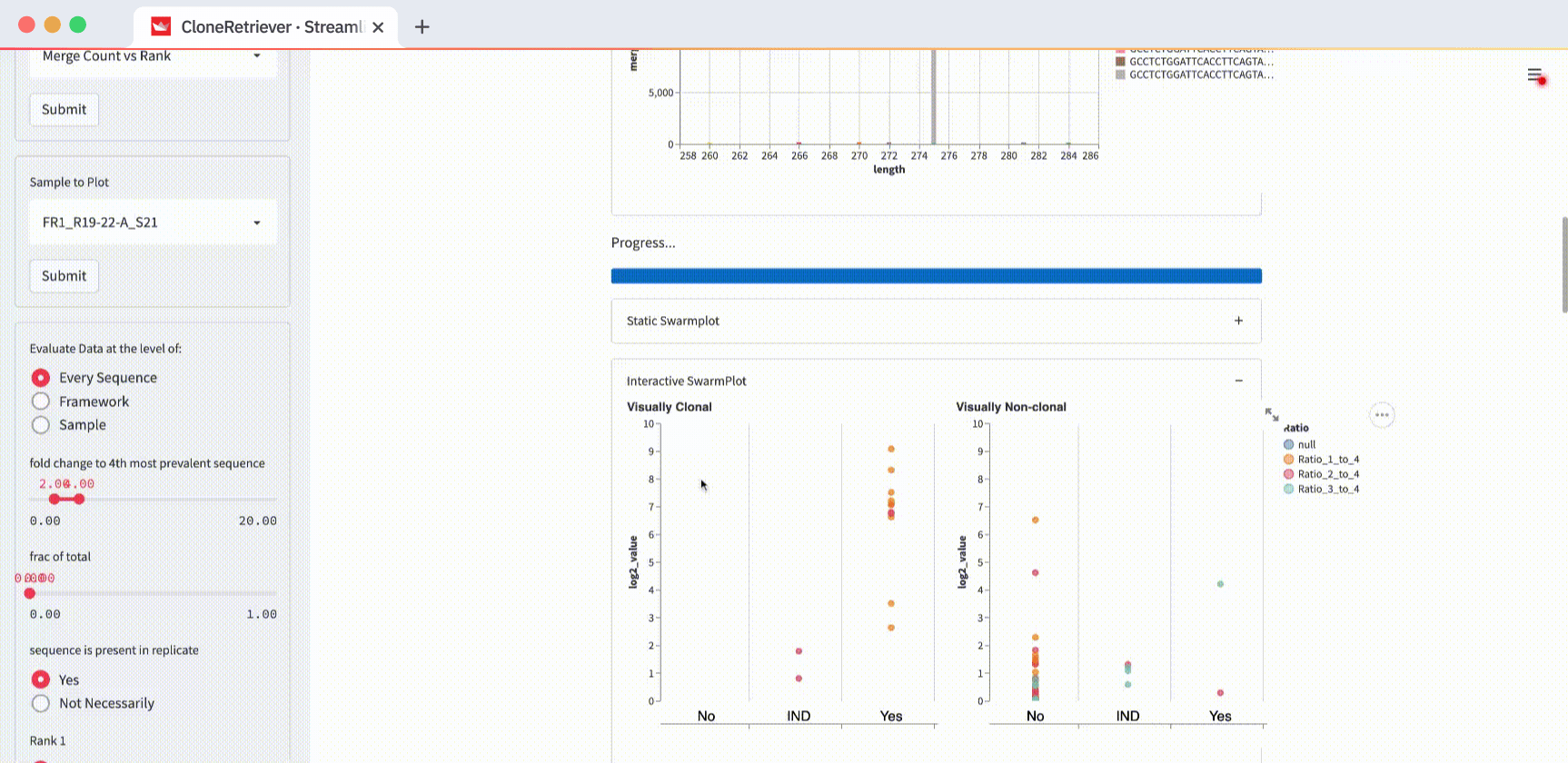This screenshot has height=763, width=1568.
Task: Expand the Static Swarmplot plus icon
Action: tap(1238, 321)
